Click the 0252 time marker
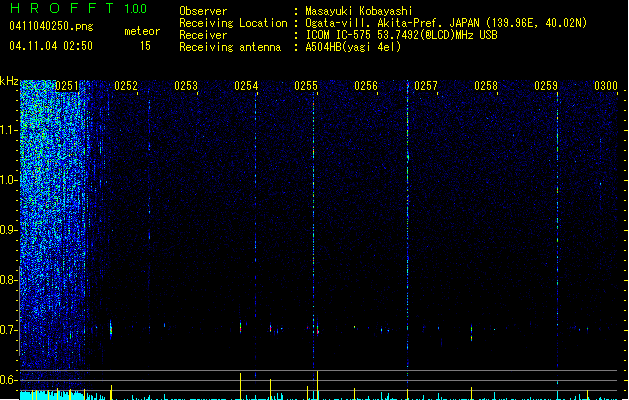 pos(126,86)
